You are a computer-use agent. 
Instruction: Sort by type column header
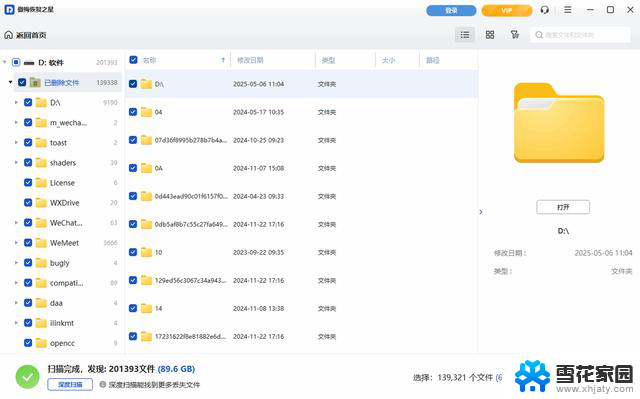tap(328, 60)
